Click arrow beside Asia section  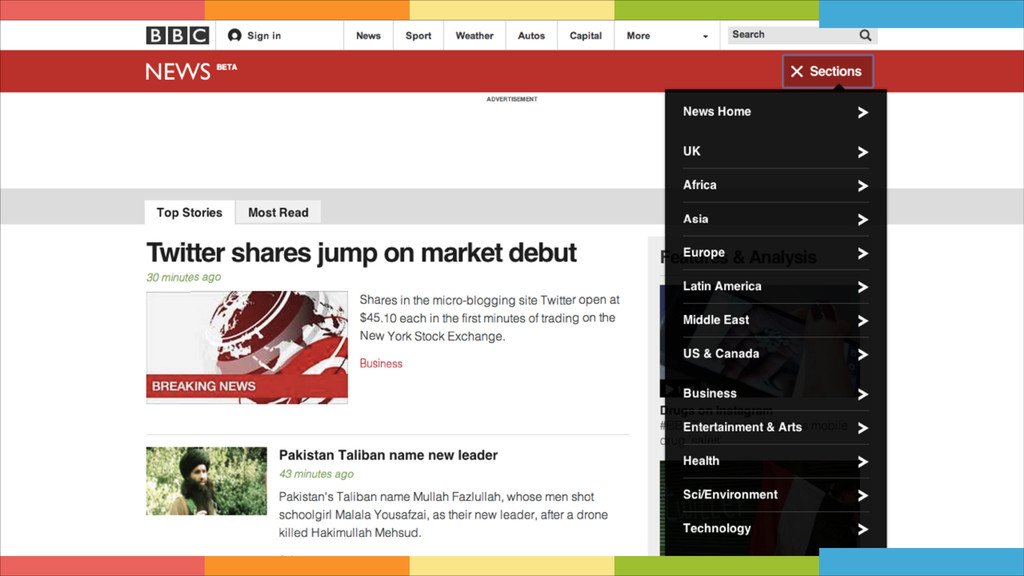coord(863,219)
